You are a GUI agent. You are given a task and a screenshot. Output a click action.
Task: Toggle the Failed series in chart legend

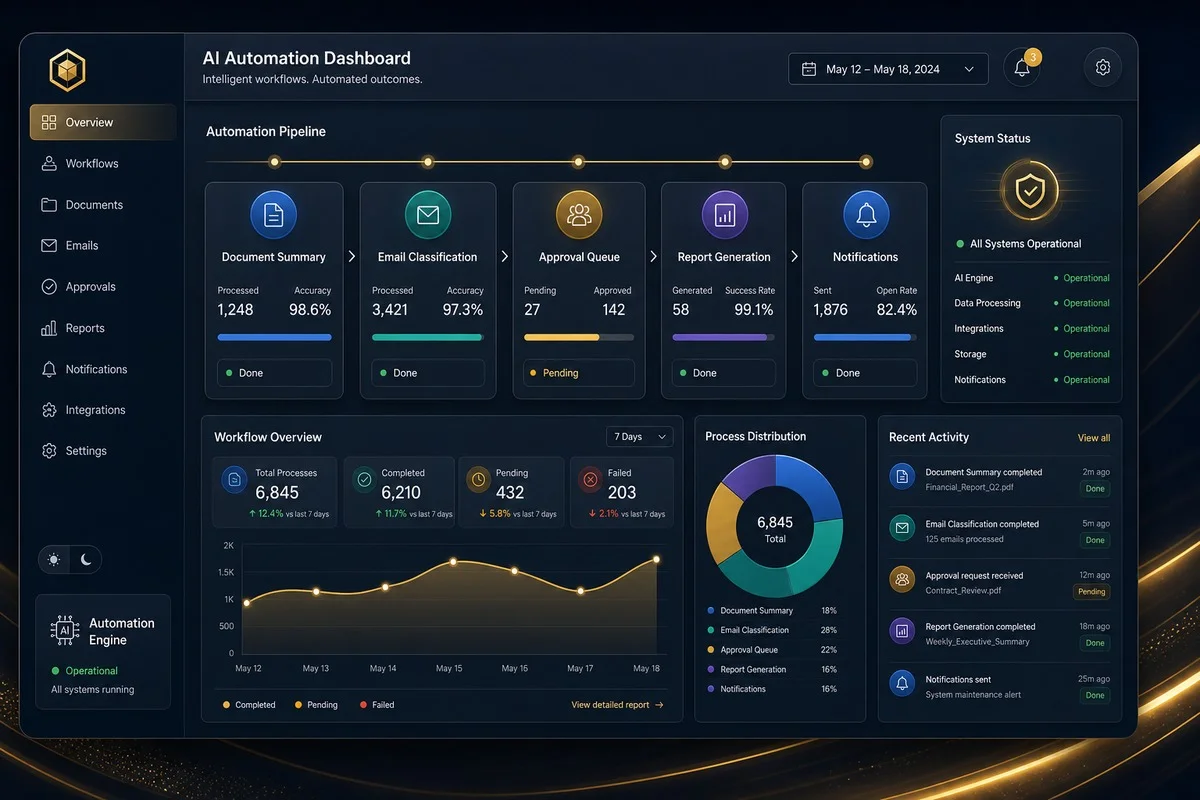tap(376, 705)
